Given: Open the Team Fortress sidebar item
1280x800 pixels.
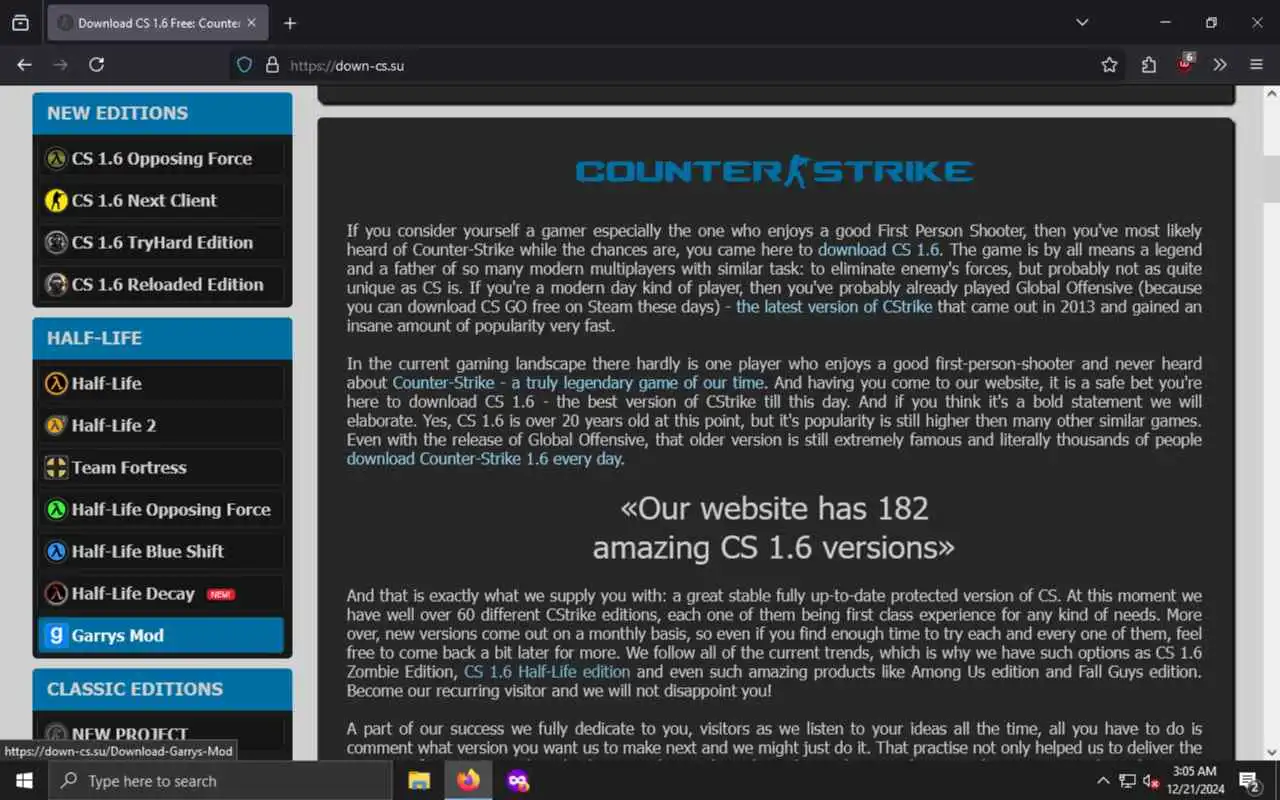Looking at the screenshot, I should click(161, 467).
